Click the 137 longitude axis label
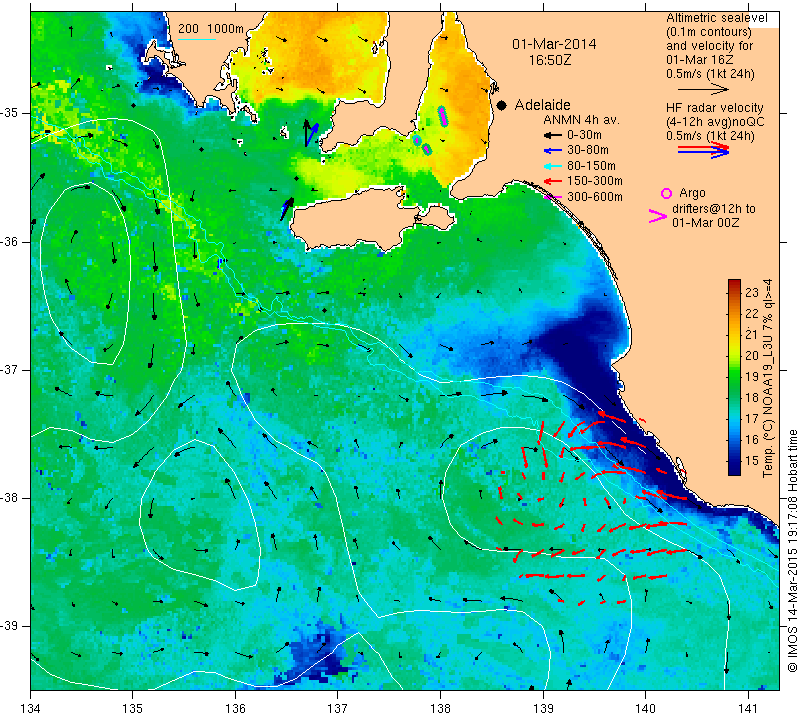 338,709
